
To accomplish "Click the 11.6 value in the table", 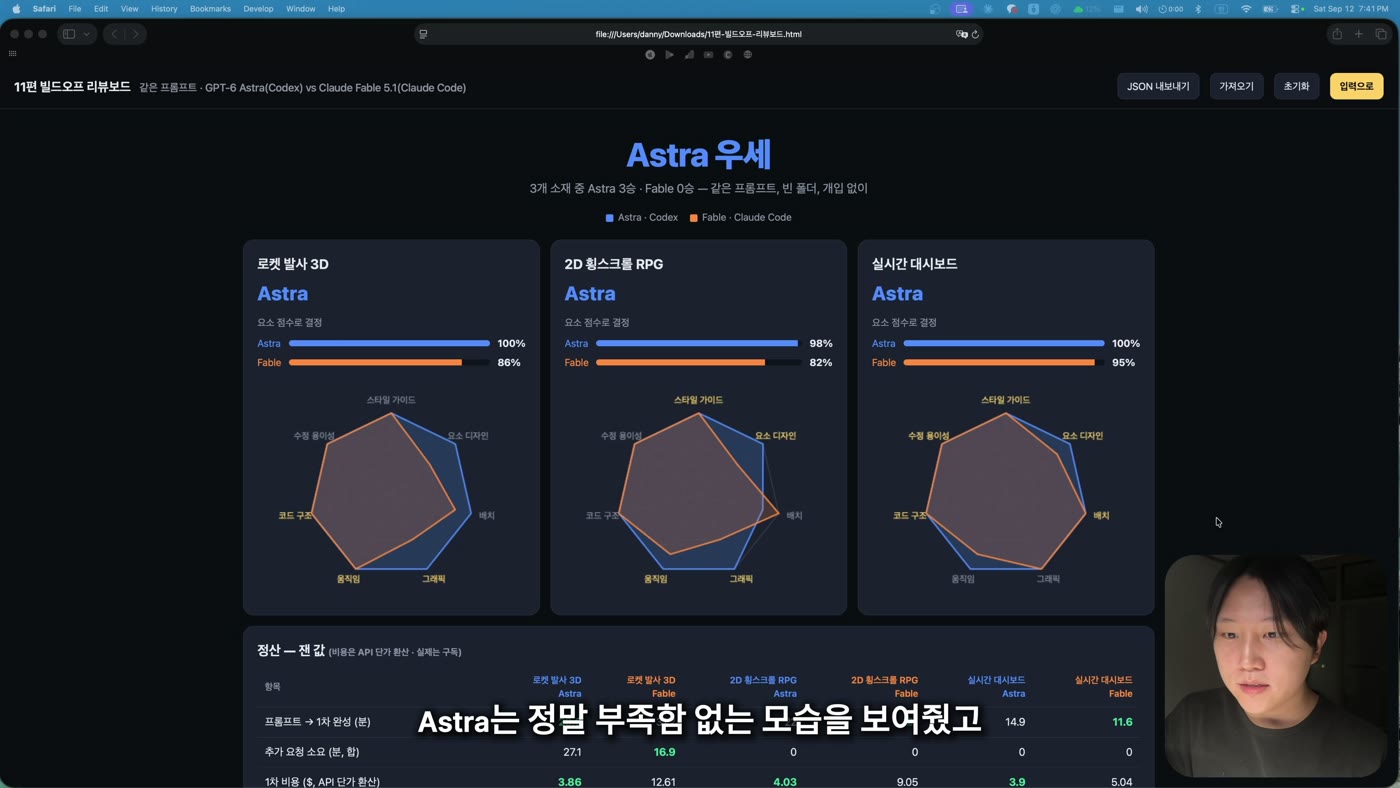I will [x=1122, y=722].
